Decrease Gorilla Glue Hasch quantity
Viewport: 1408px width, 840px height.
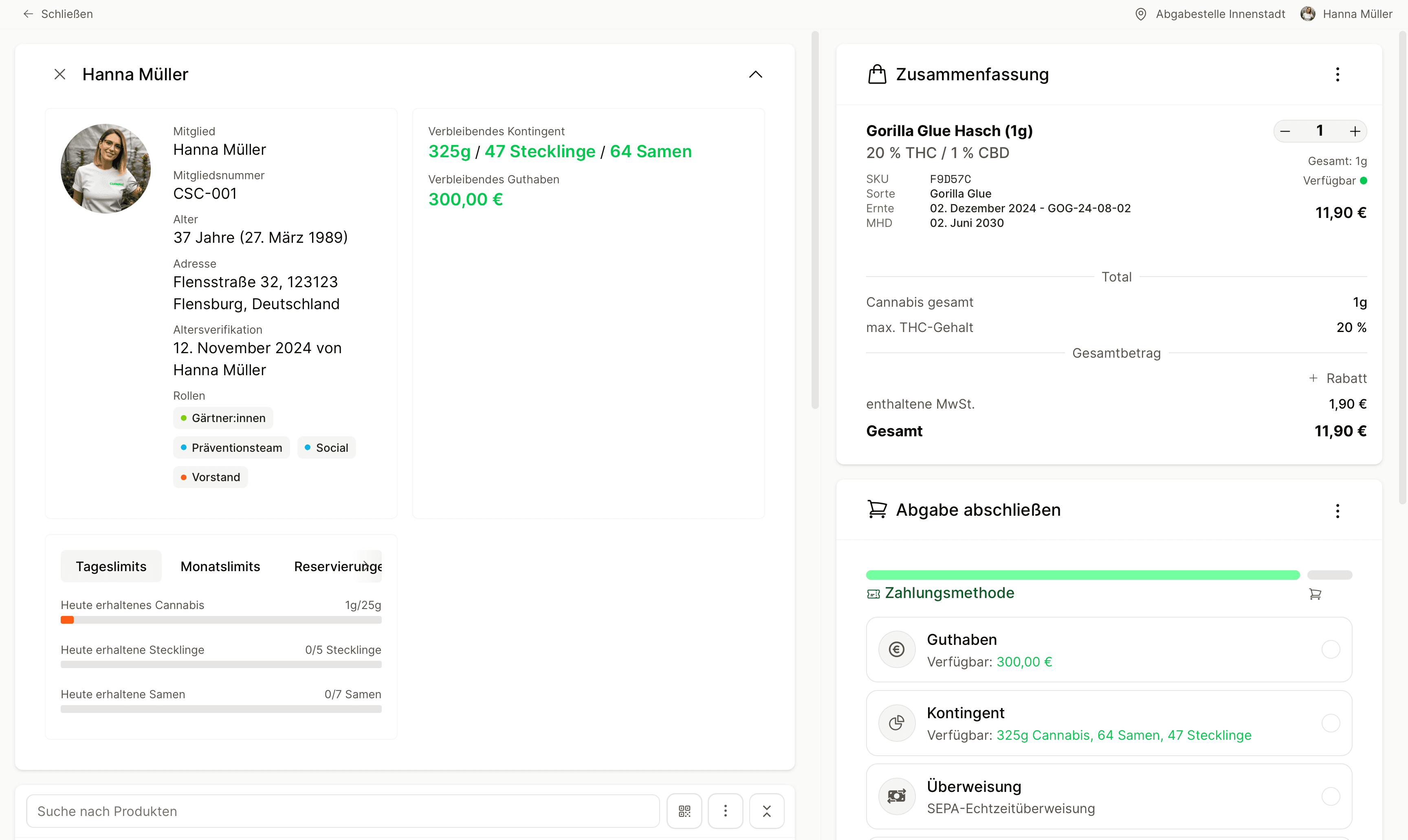pos(1285,131)
